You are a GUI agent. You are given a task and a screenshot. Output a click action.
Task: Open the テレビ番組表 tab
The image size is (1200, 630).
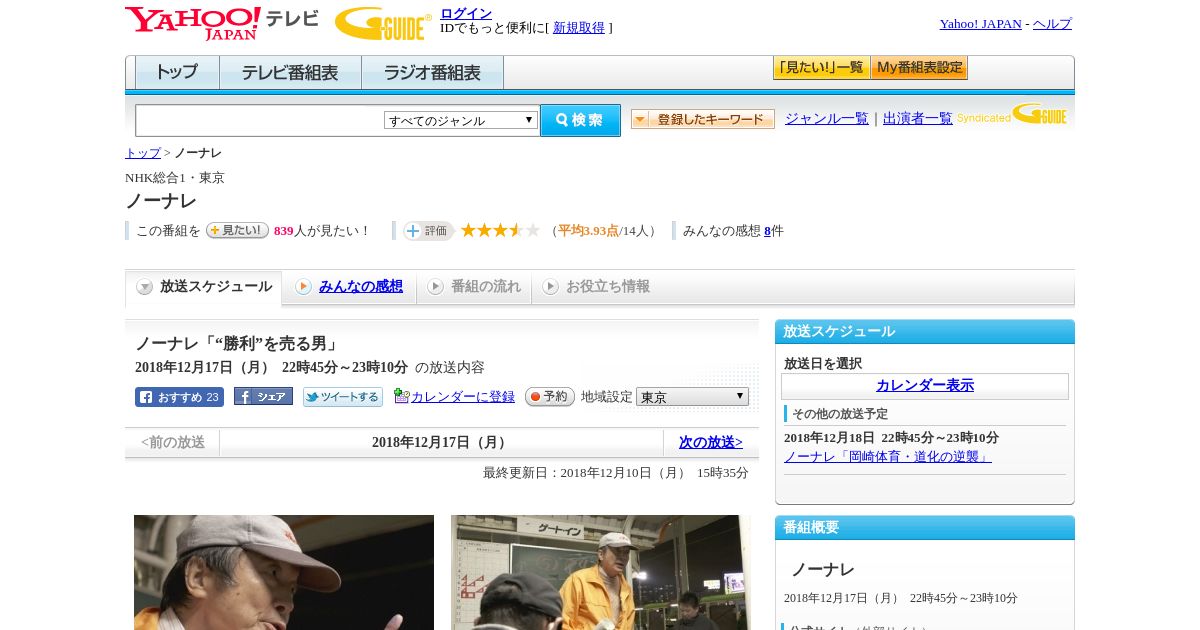coord(290,73)
